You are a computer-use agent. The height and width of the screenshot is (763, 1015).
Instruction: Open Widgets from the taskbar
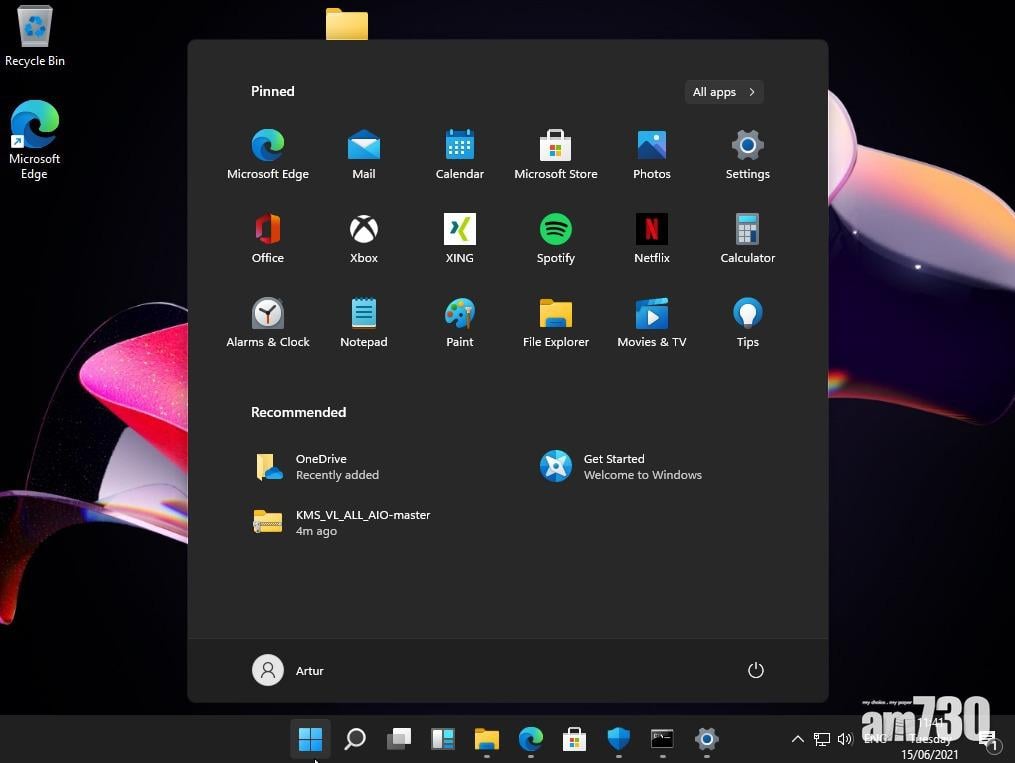[x=442, y=739]
